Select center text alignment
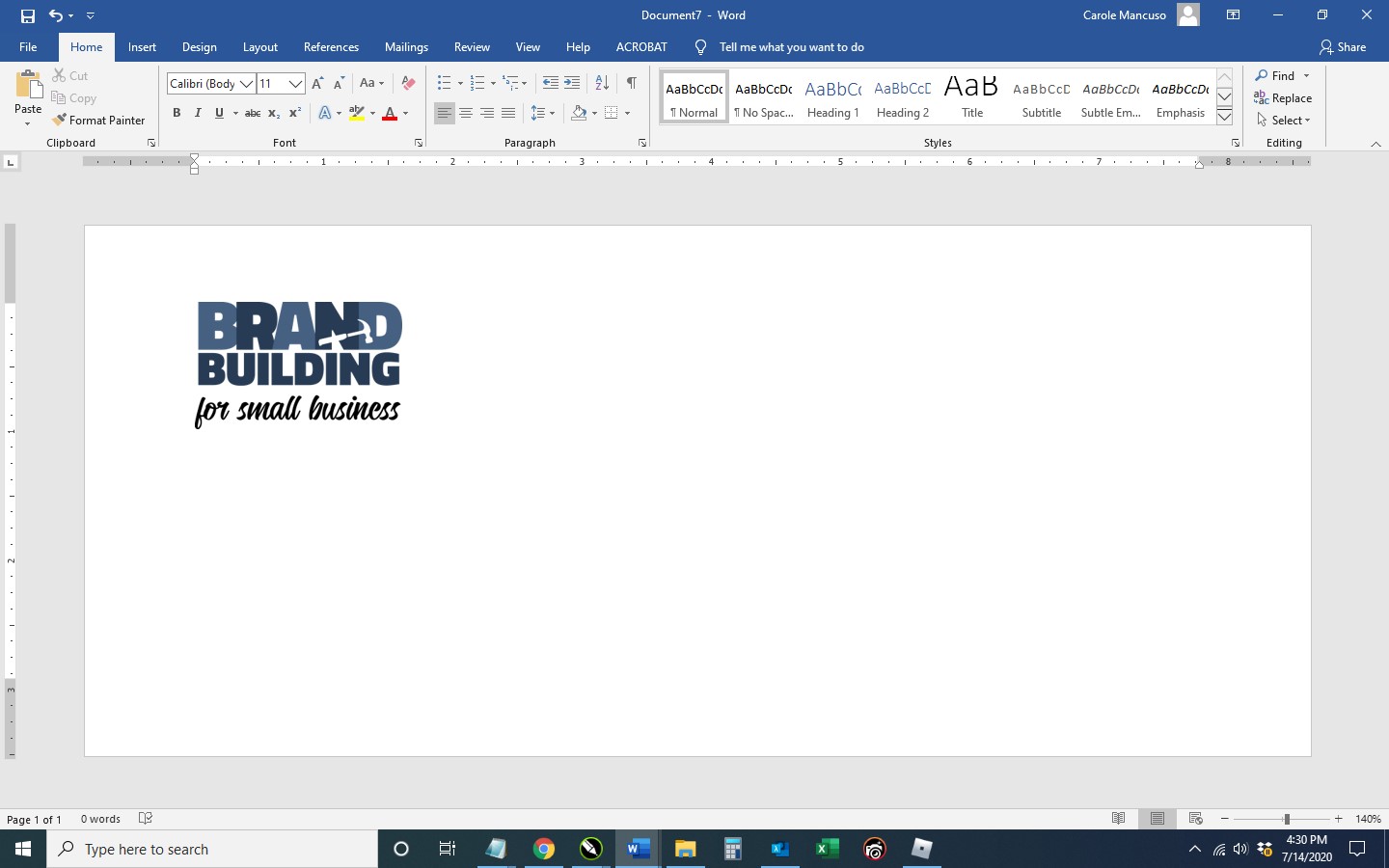 tap(466, 113)
